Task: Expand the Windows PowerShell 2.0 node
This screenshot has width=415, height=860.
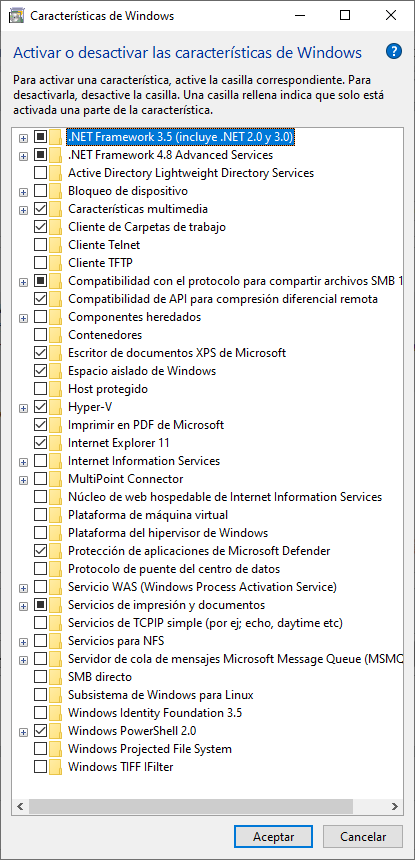Action: click(x=23, y=733)
